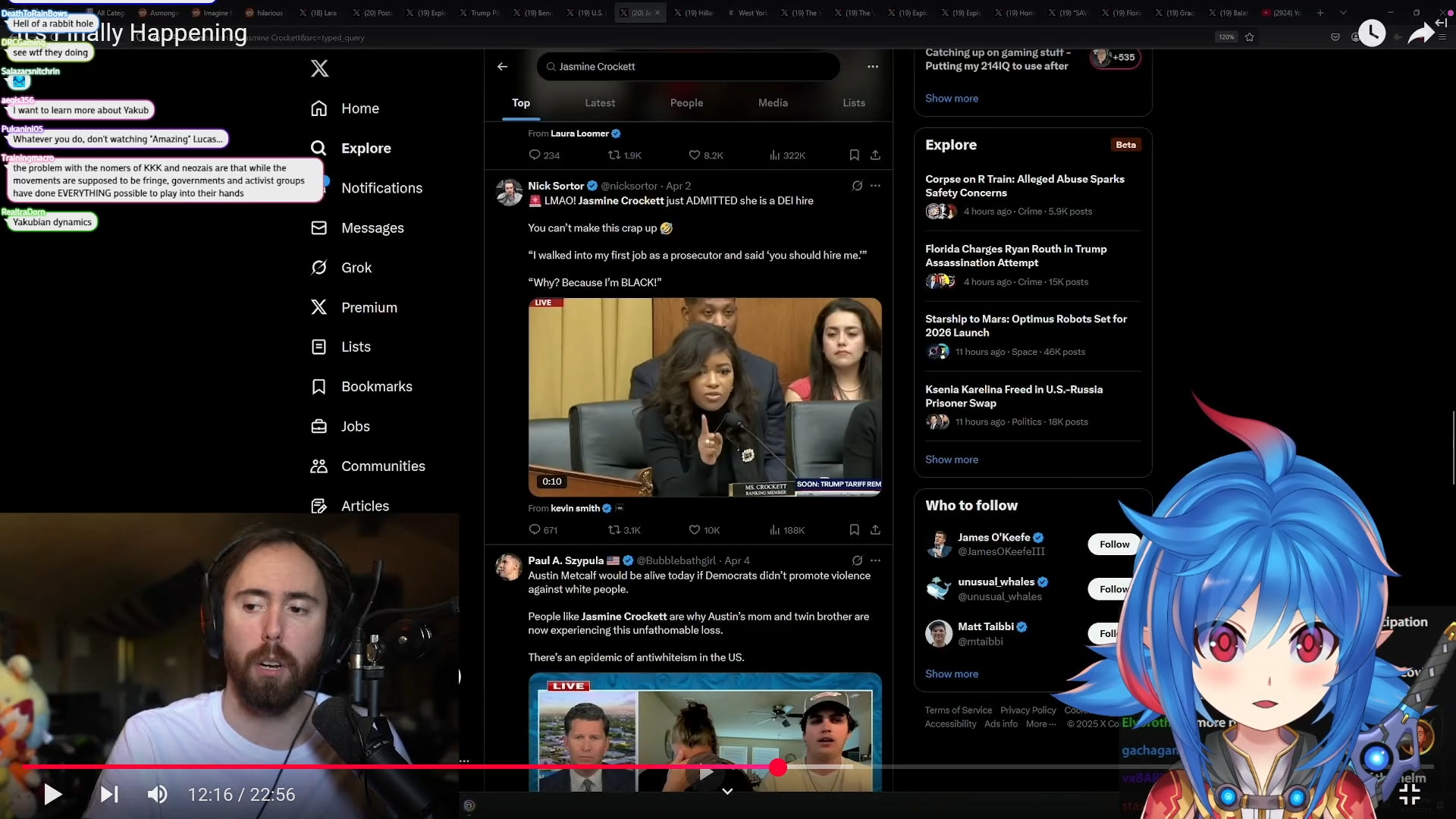The width and height of the screenshot is (1456, 819).
Task: Follow James O'Keefe
Action: 1113,544
